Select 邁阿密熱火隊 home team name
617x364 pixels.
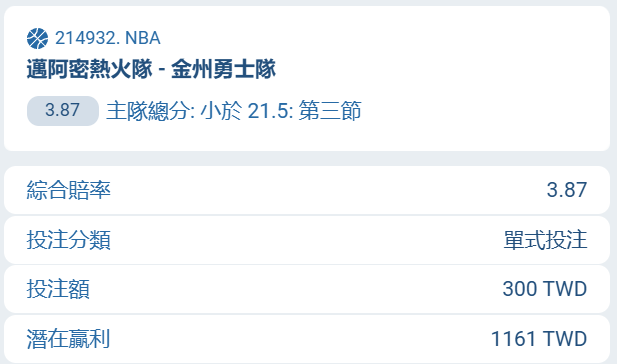point(89,69)
